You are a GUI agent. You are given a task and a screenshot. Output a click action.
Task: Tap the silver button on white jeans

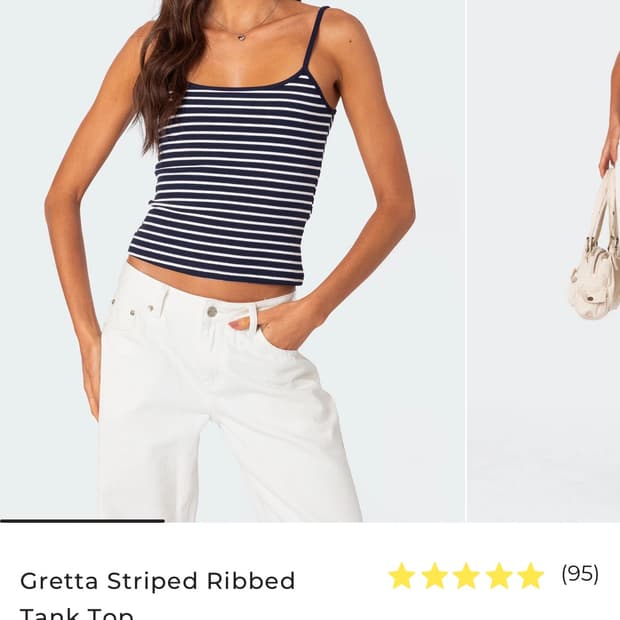point(212,312)
